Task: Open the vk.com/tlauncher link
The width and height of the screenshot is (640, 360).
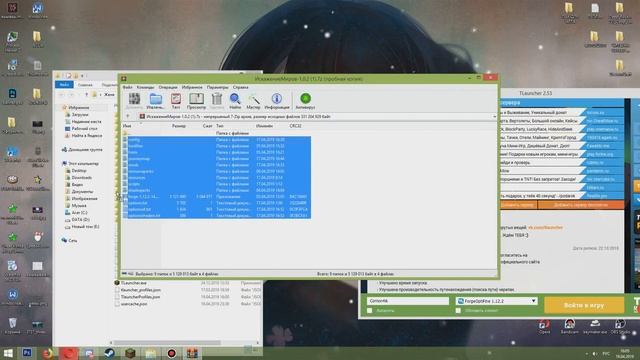Action: point(545,227)
